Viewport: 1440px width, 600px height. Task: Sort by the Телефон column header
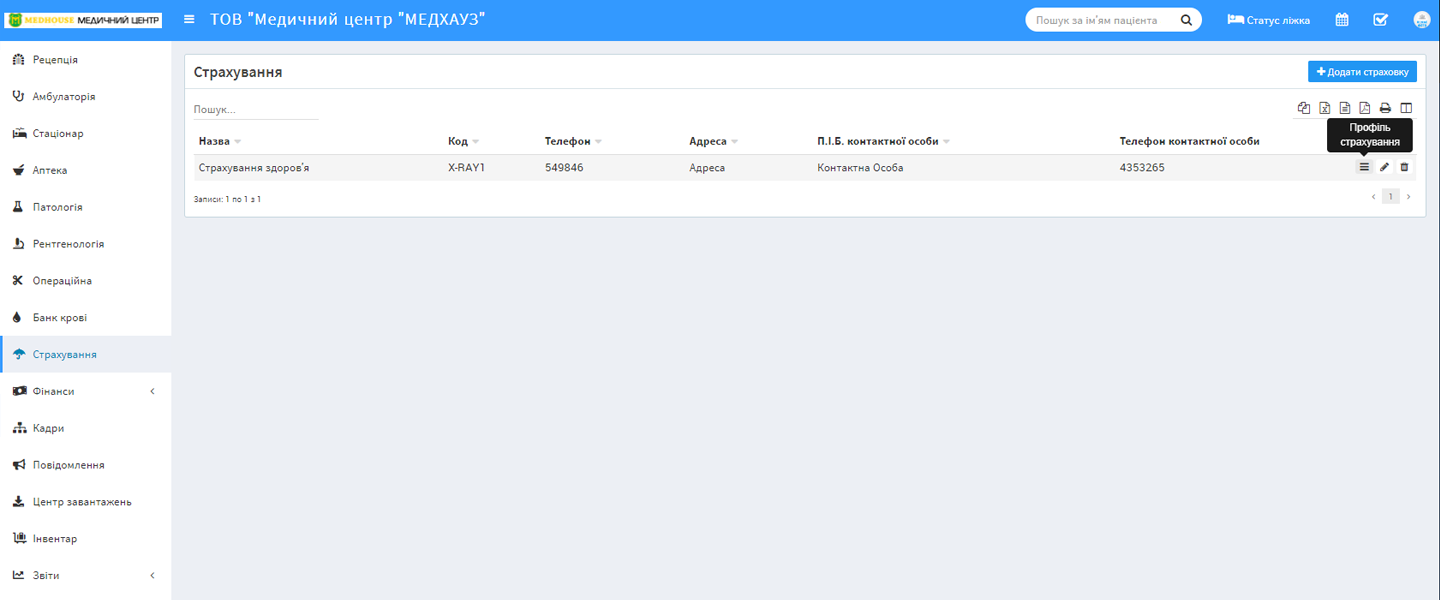point(573,142)
